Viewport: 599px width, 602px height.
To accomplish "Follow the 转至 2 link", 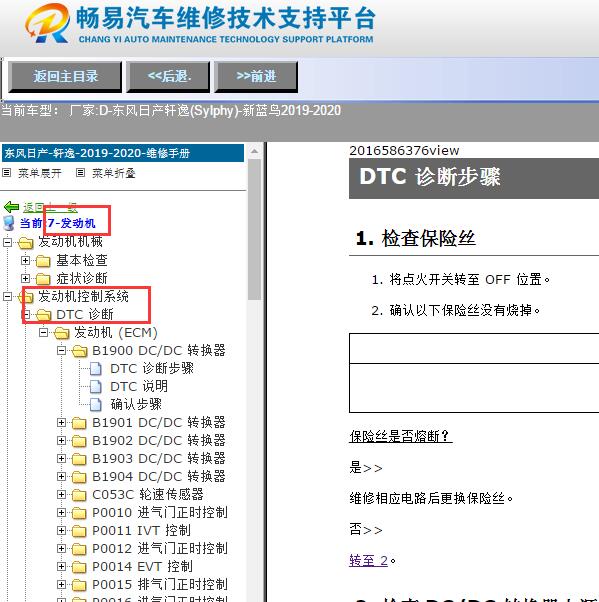I will (x=369, y=561).
